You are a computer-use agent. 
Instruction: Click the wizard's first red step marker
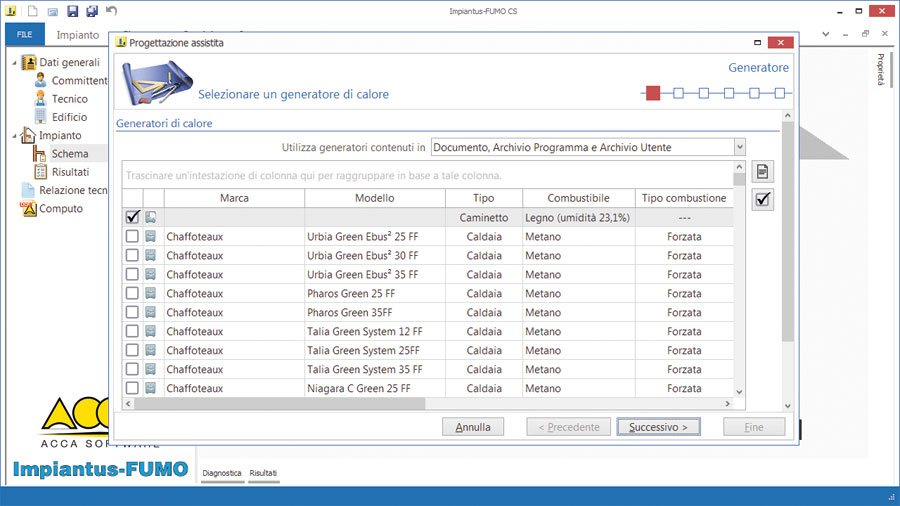[x=653, y=93]
